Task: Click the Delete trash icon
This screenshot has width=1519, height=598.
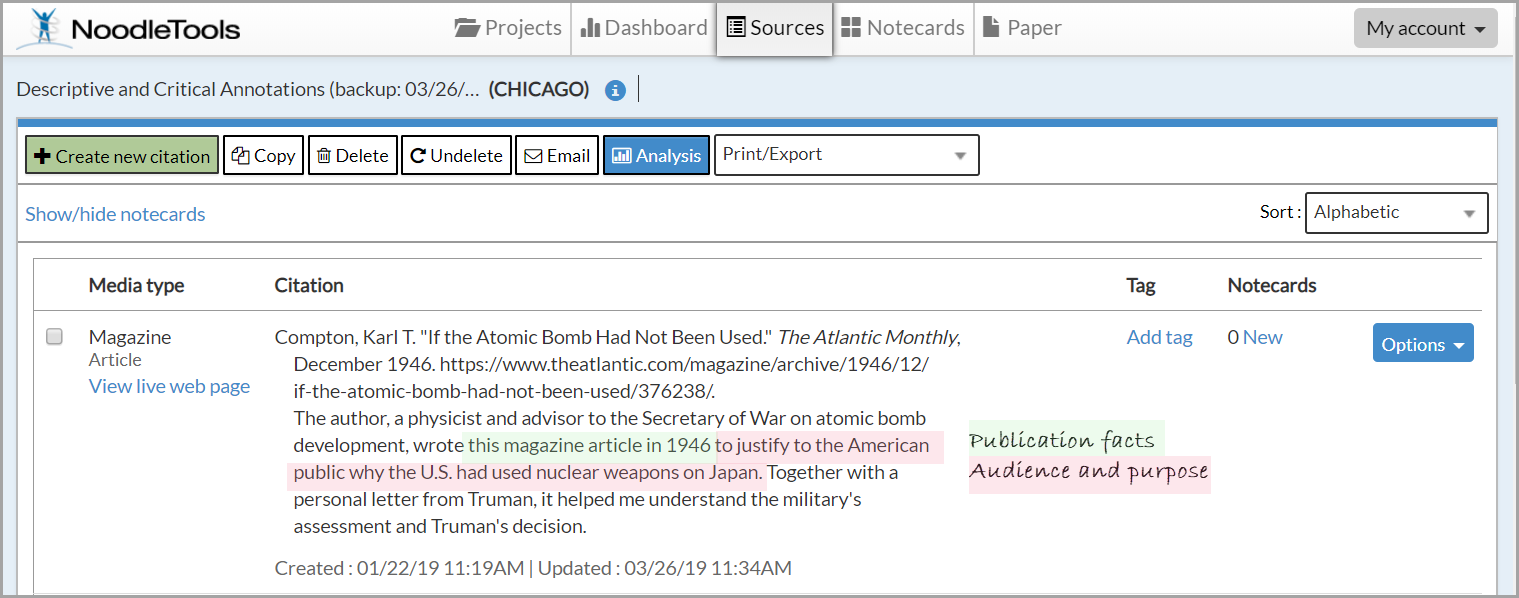Action: click(323, 155)
